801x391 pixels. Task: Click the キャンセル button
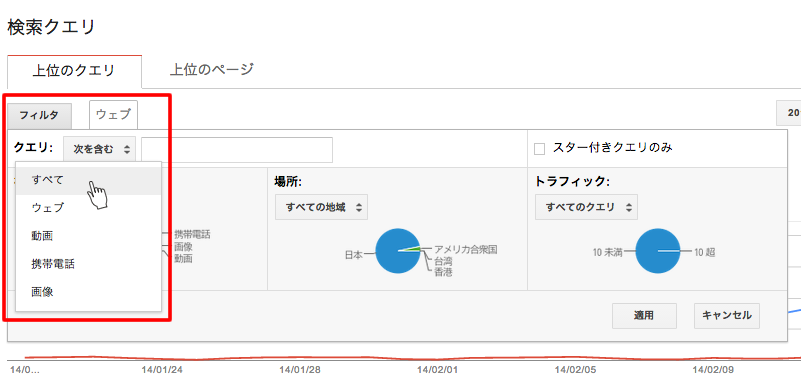click(x=727, y=316)
